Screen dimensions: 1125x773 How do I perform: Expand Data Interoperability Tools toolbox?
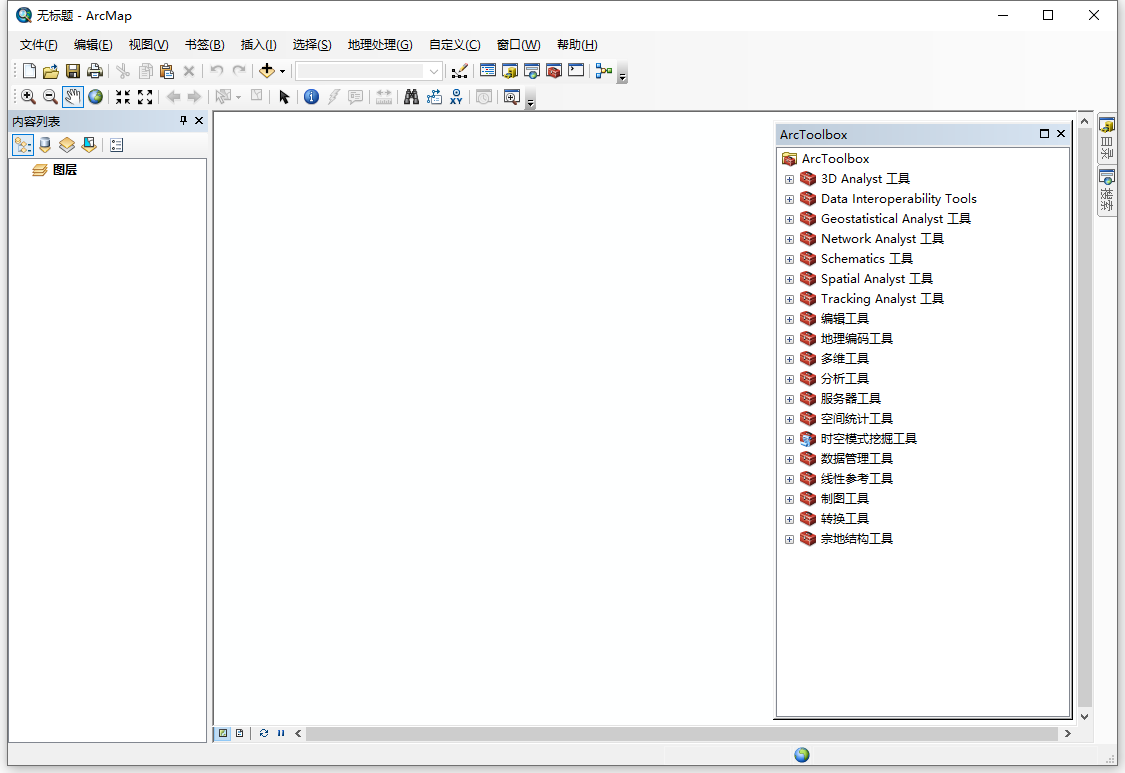[789, 200]
